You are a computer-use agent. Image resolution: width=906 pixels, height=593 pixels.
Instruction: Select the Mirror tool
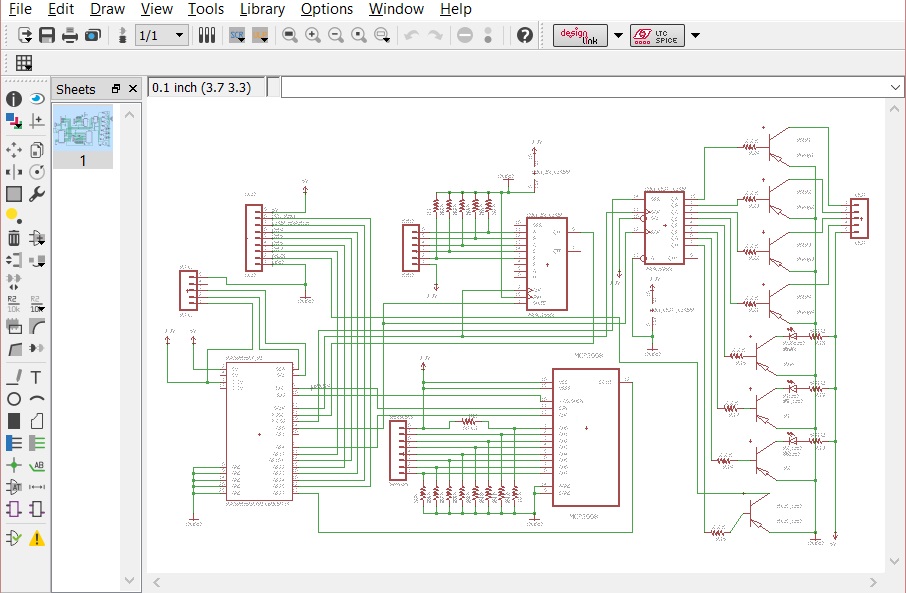(x=12, y=171)
